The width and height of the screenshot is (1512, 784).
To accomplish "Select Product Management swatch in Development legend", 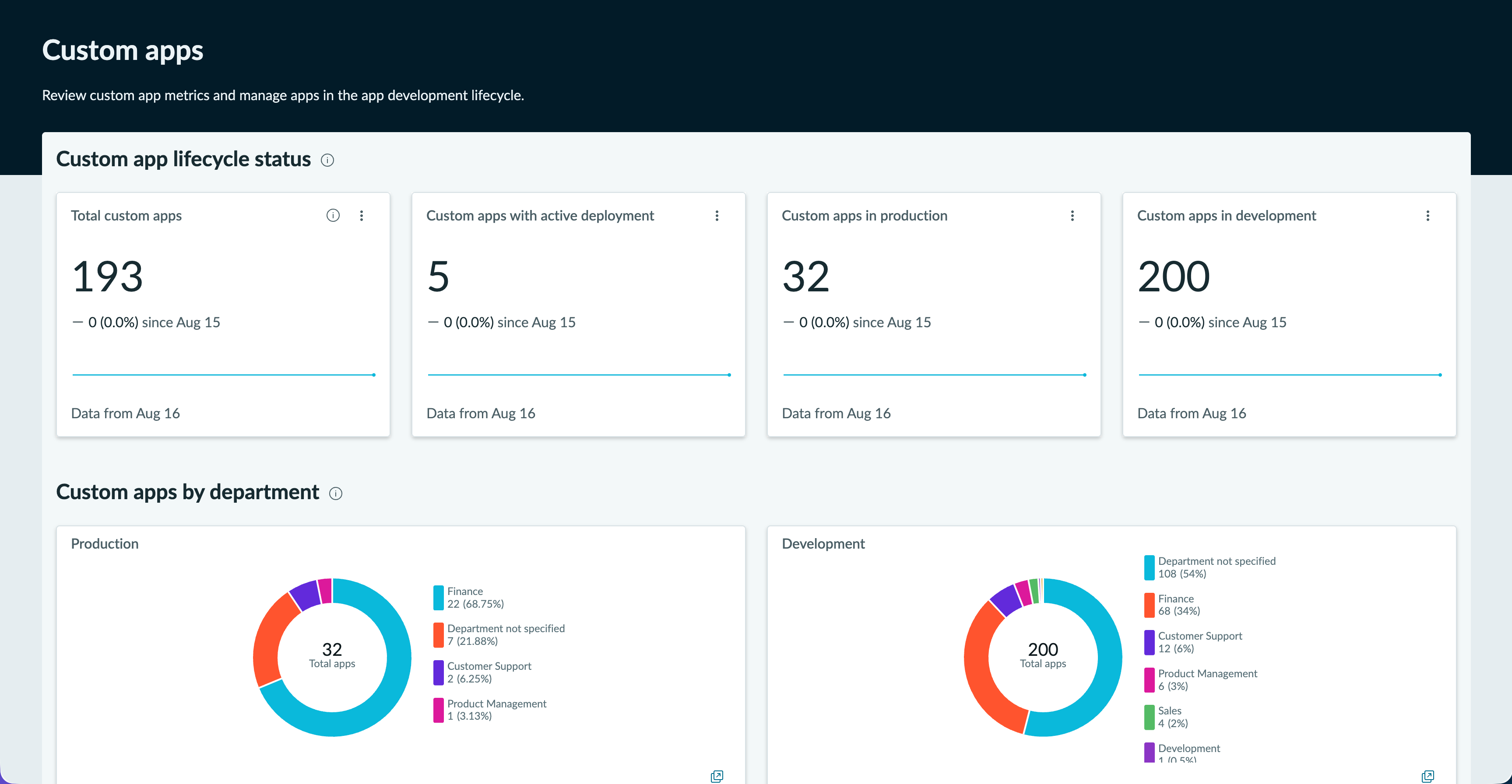I will (1149, 680).
